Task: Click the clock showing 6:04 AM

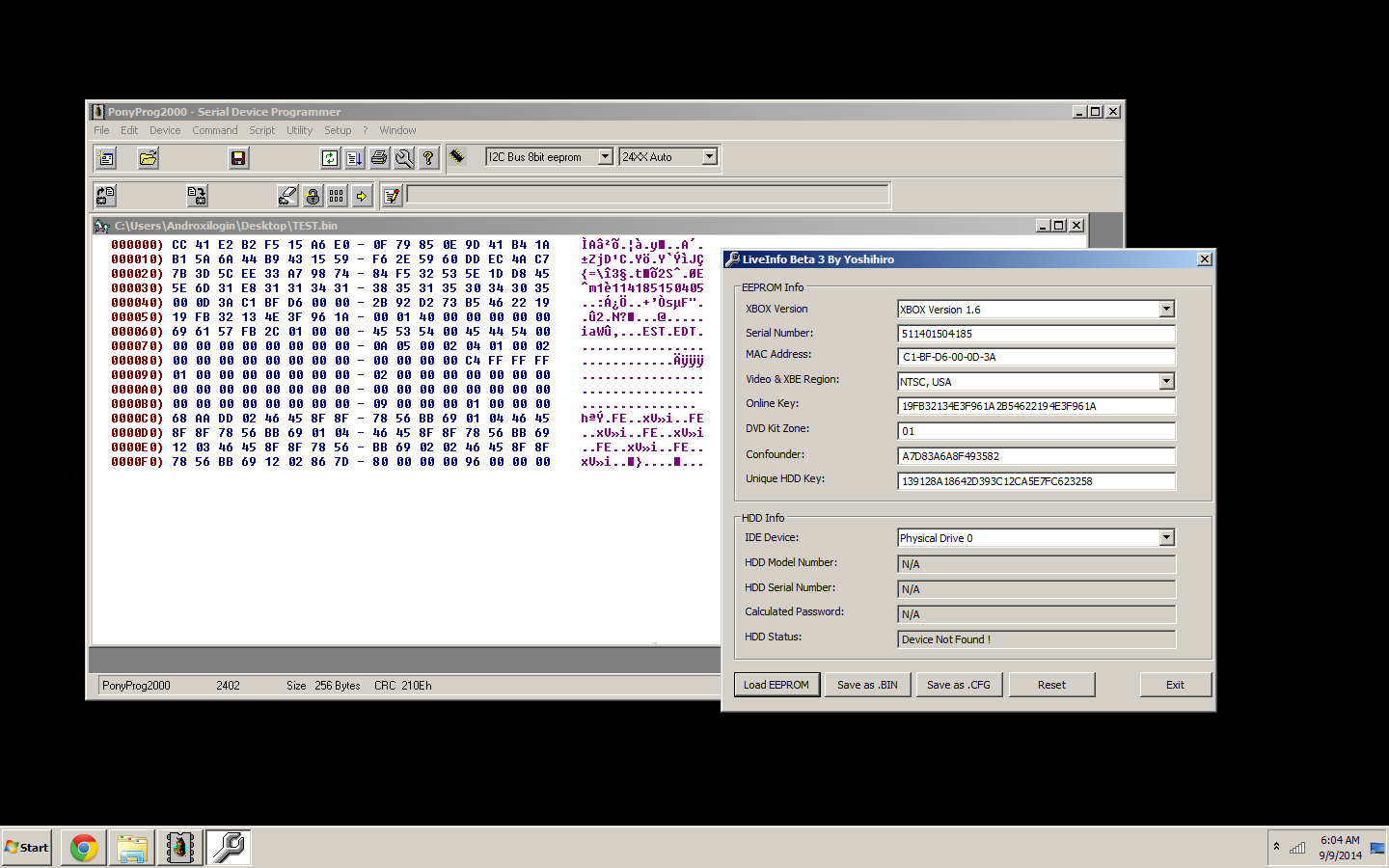Action: pyautogui.click(x=1340, y=840)
